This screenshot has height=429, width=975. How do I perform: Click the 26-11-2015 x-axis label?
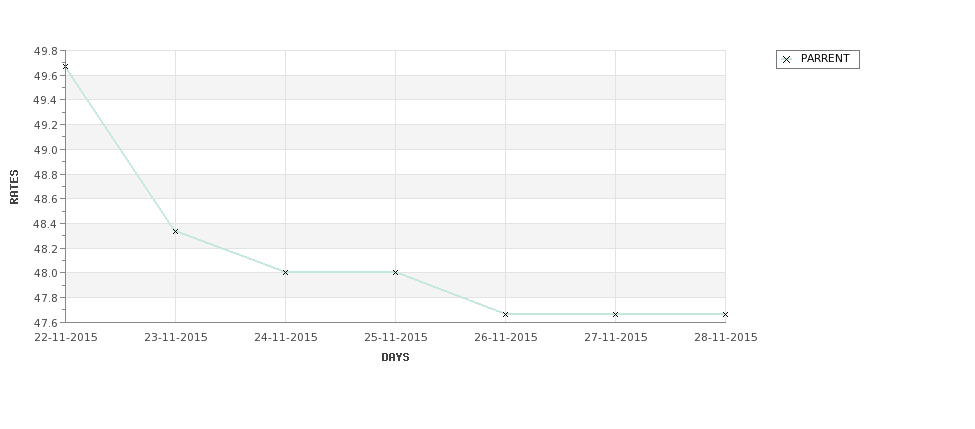[x=506, y=337]
